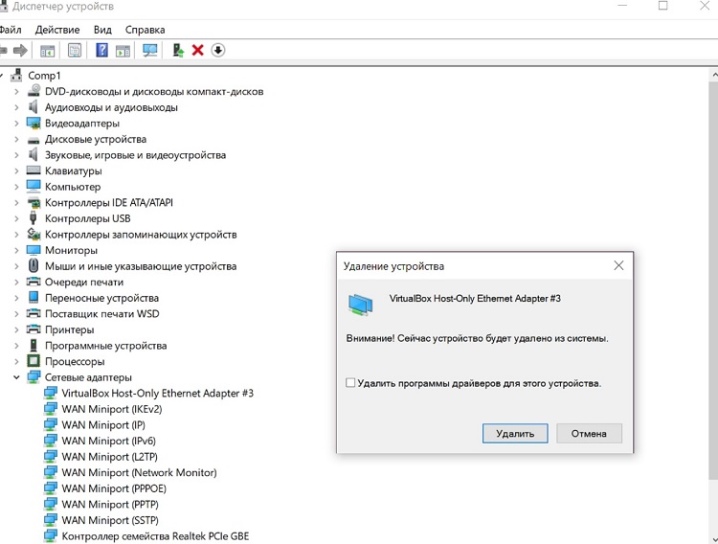
Task: Maximize the Диспетчер устройств window
Action: tap(663, 6)
